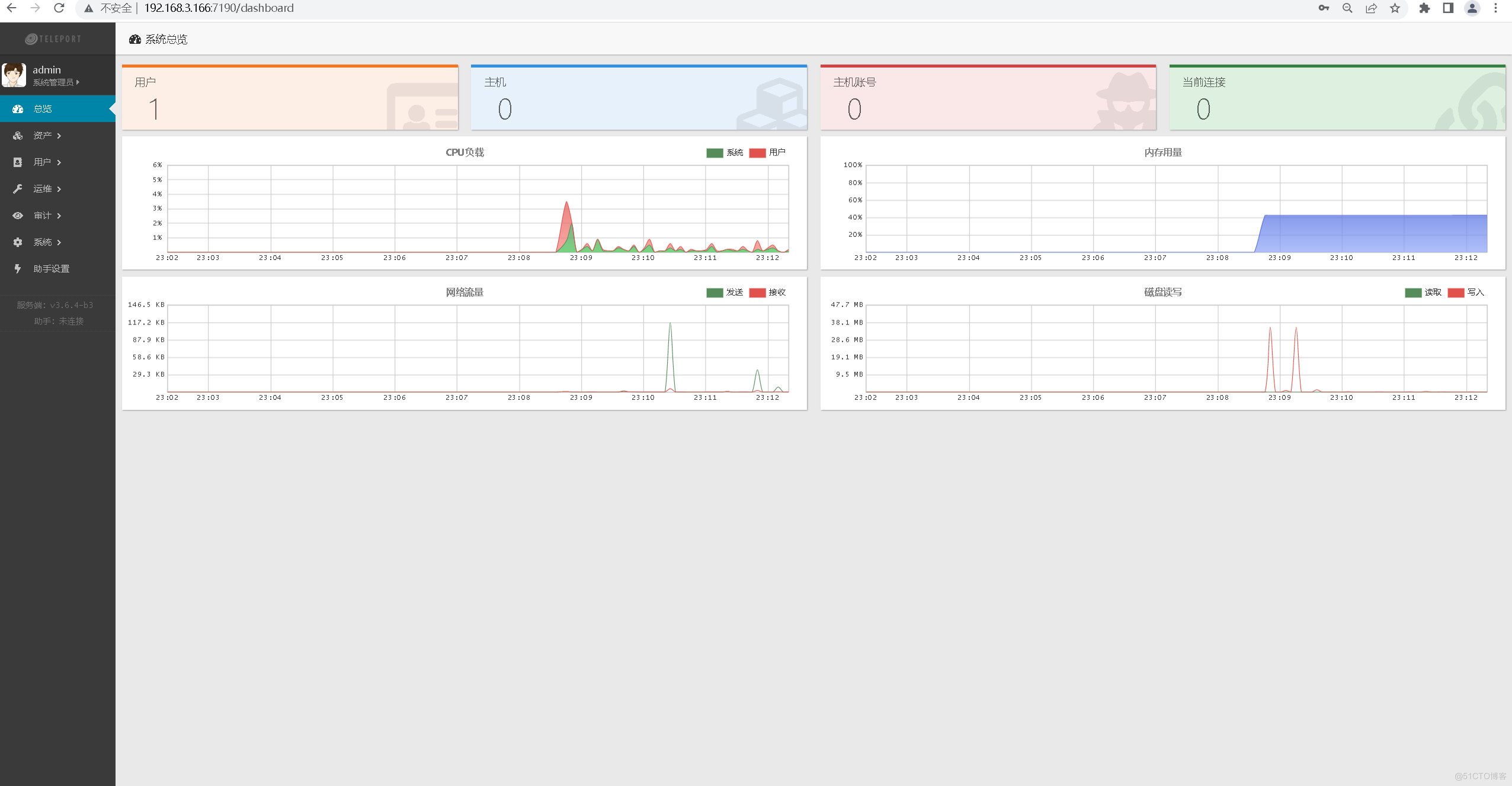Open the browser profile avatar icon
The height and width of the screenshot is (786, 1512).
[x=1472, y=8]
